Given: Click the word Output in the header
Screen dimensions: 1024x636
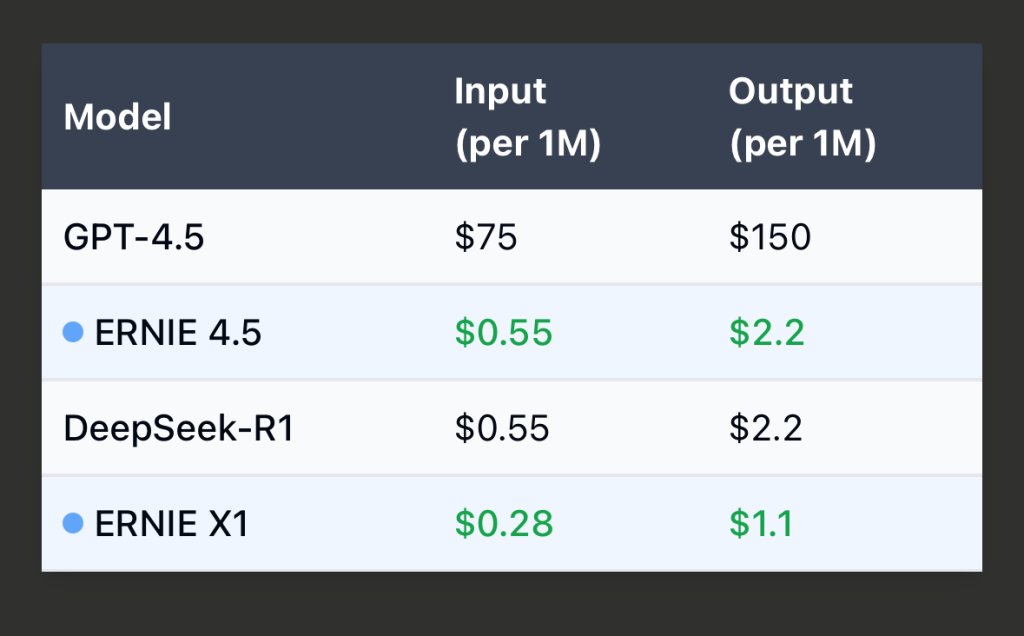Looking at the screenshot, I should coord(791,92).
